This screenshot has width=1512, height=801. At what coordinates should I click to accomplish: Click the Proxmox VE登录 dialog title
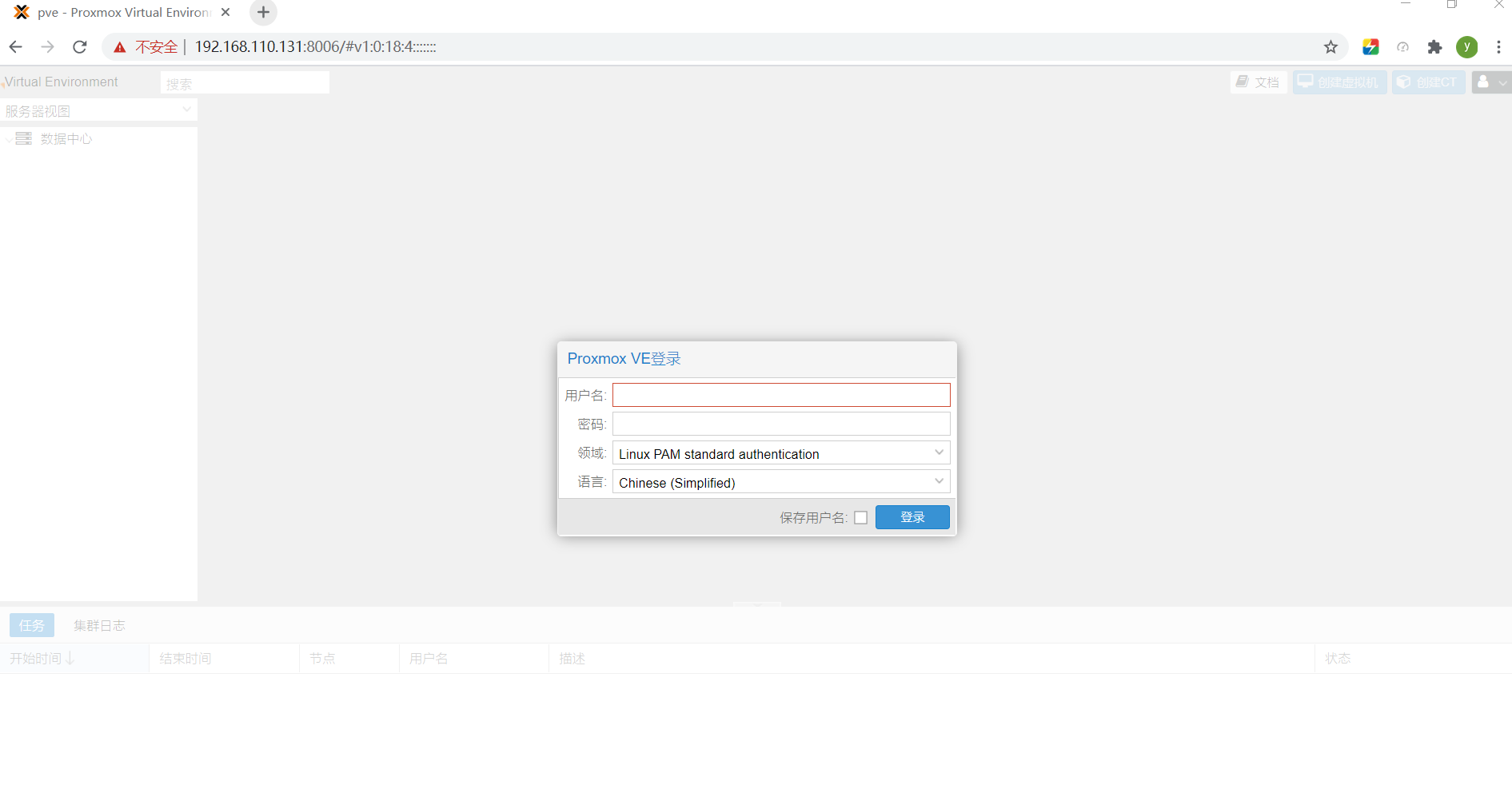click(624, 359)
